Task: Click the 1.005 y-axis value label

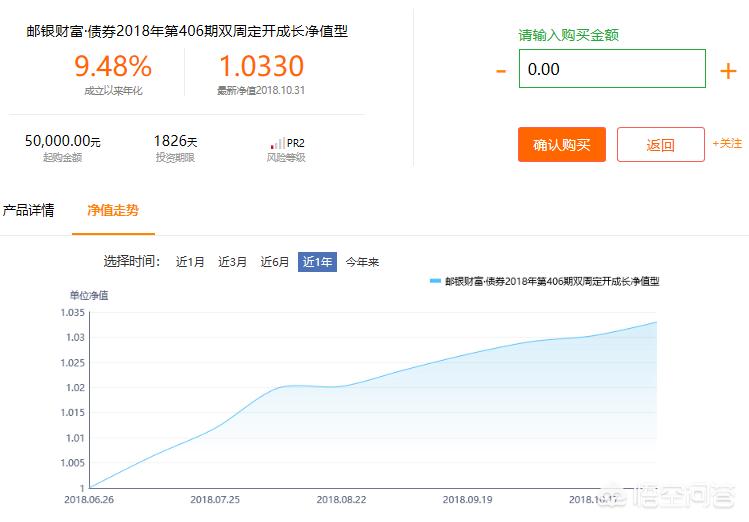Action: pos(73,463)
